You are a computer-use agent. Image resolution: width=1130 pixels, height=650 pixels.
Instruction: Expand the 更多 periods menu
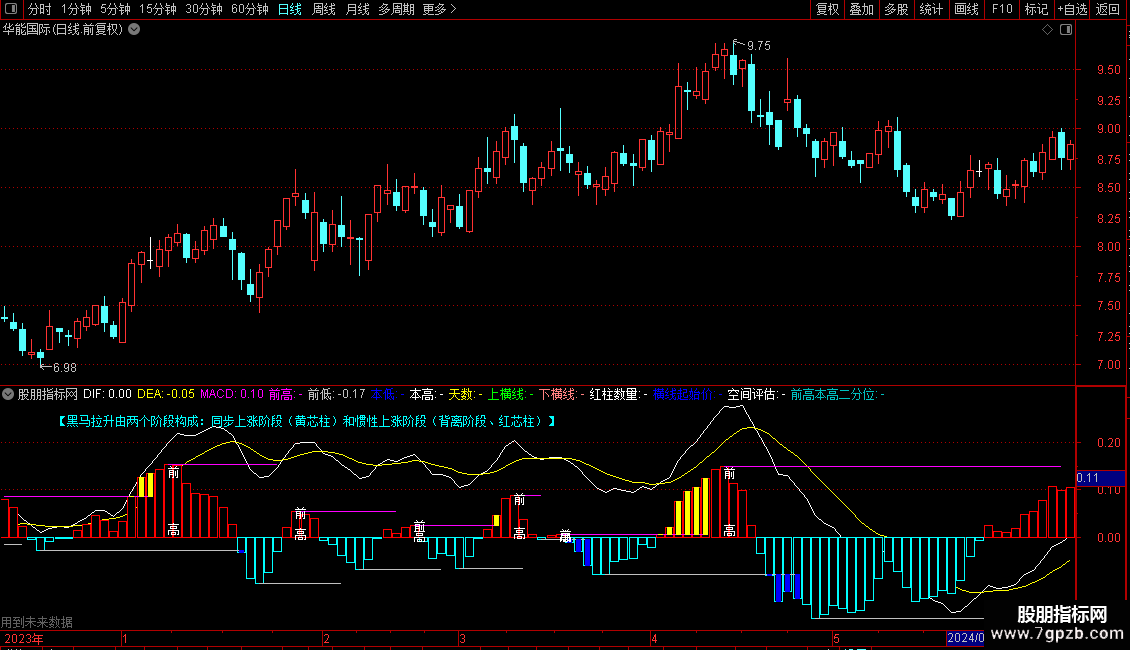click(x=439, y=9)
